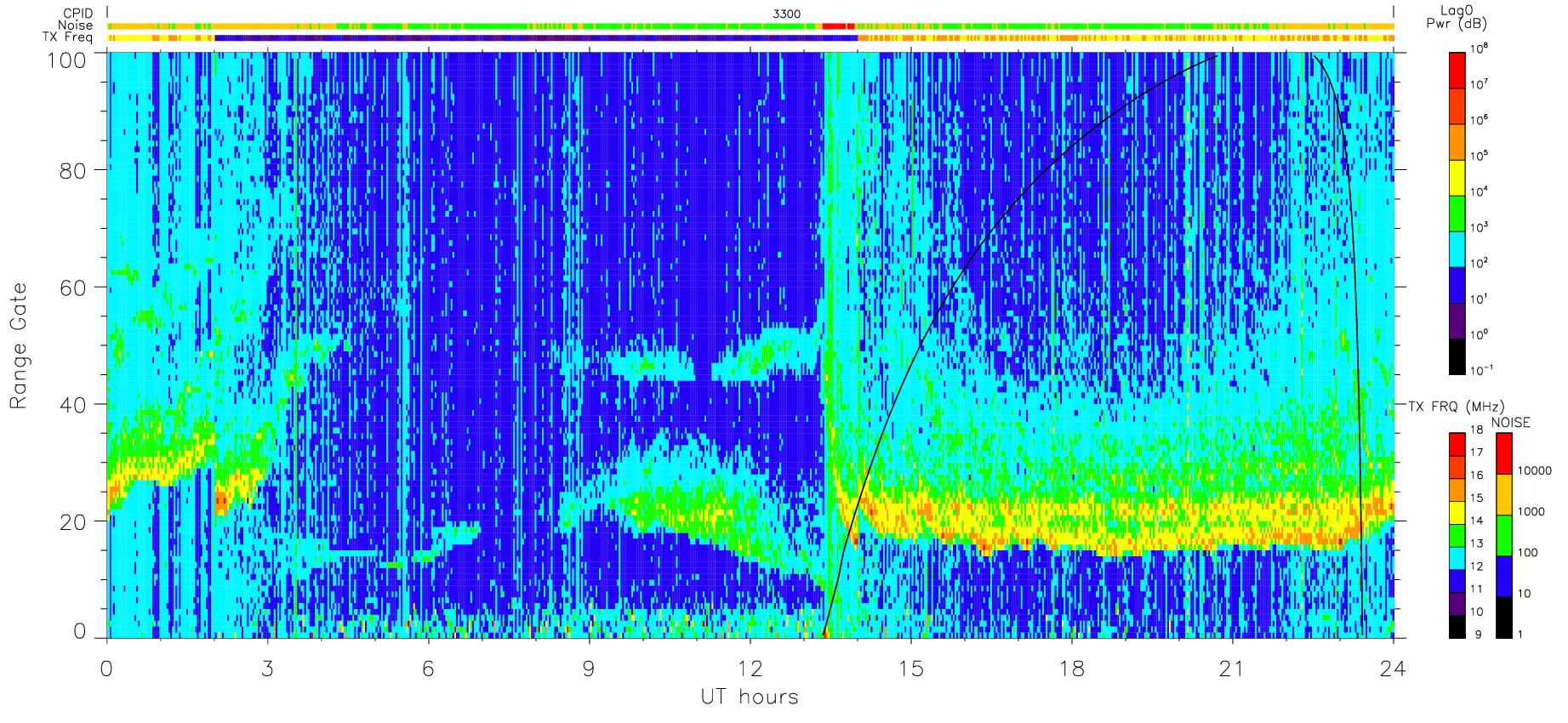This screenshot has height=723, width=1568.
Task: Pick the yellow segment of the TX FRQ colorbar
Action: click(x=1457, y=512)
